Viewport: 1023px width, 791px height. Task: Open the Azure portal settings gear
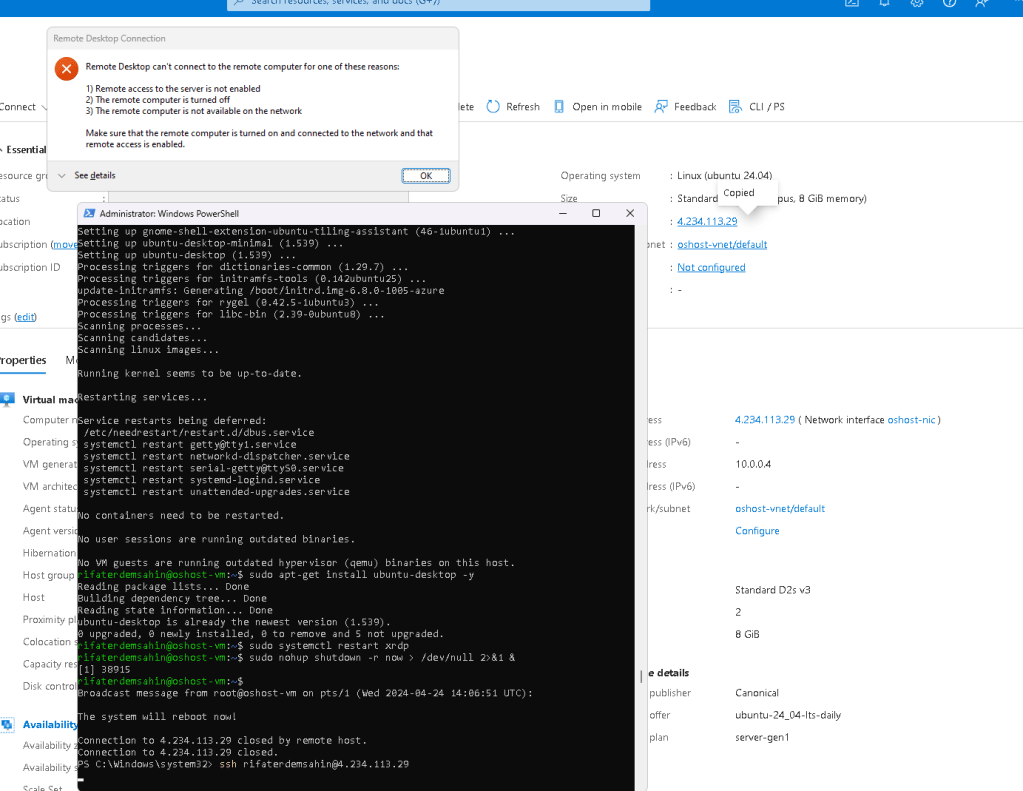pyautogui.click(x=917, y=3)
